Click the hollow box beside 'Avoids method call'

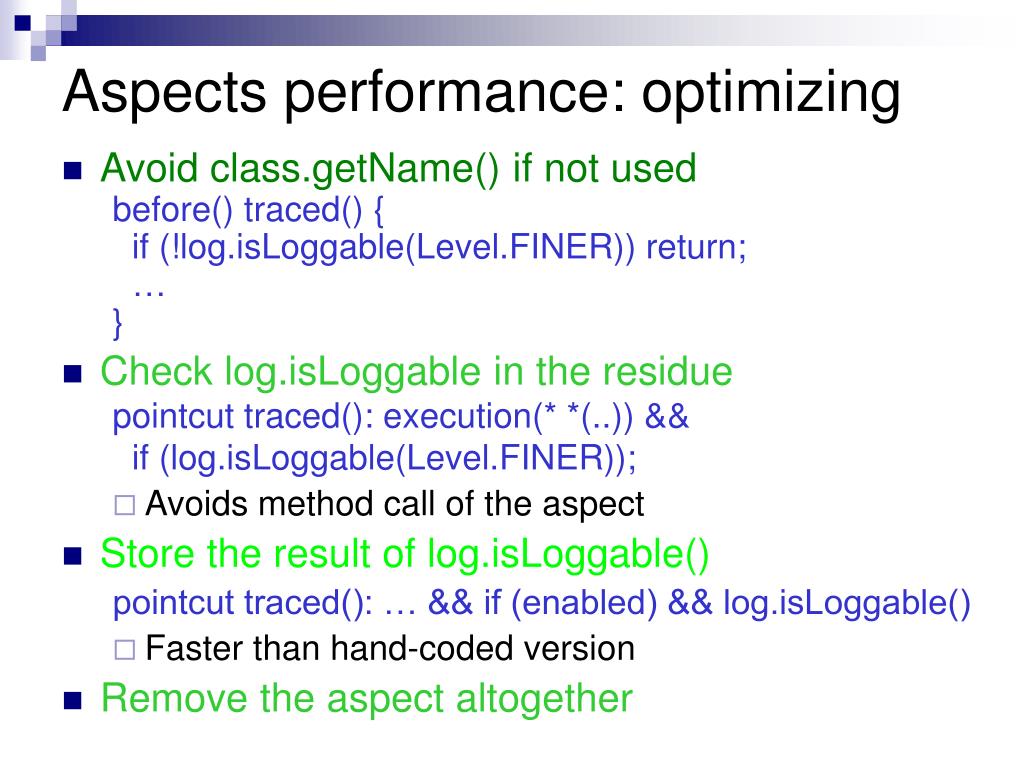pos(125,505)
